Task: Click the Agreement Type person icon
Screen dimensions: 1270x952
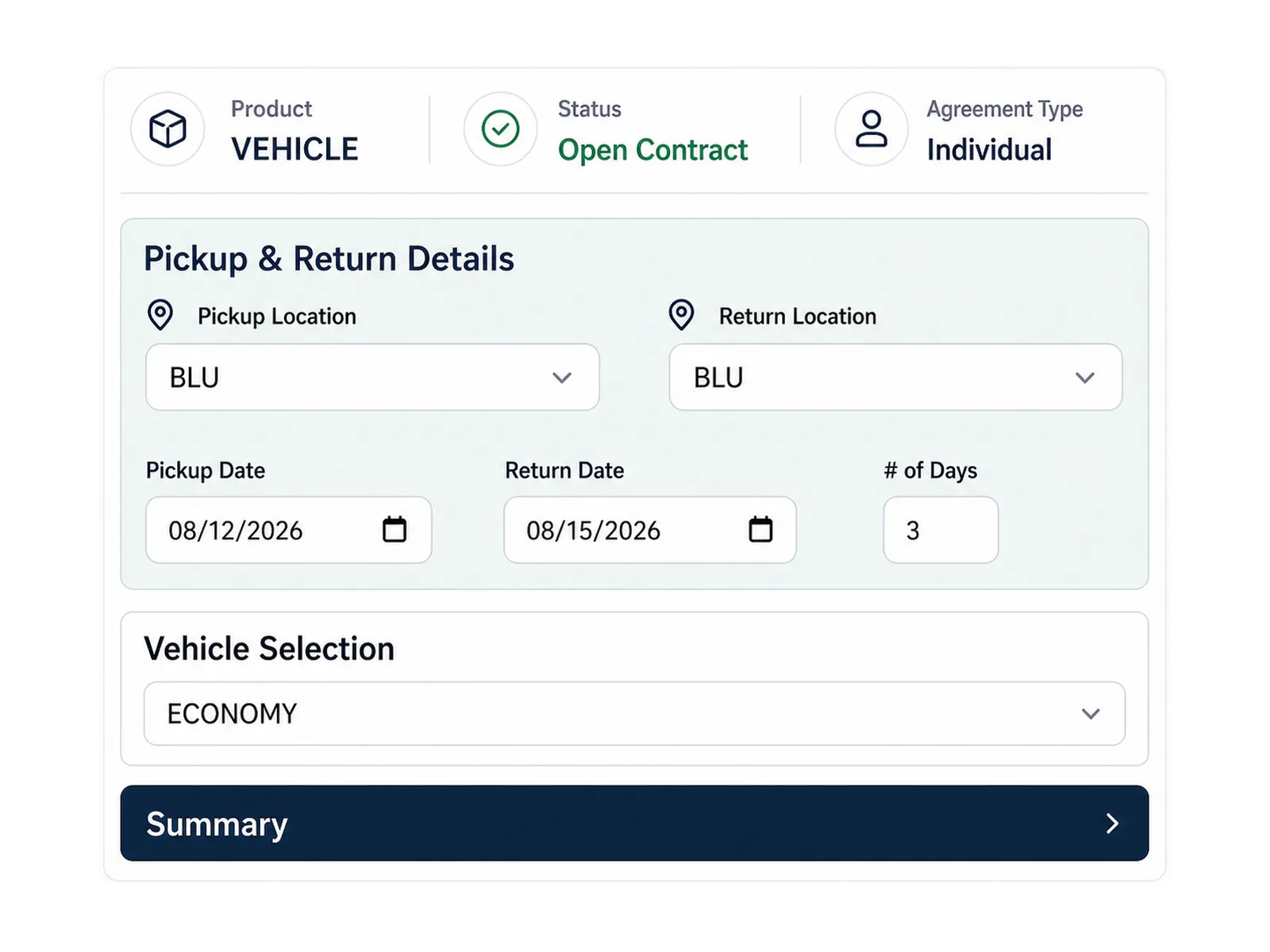Action: click(872, 129)
